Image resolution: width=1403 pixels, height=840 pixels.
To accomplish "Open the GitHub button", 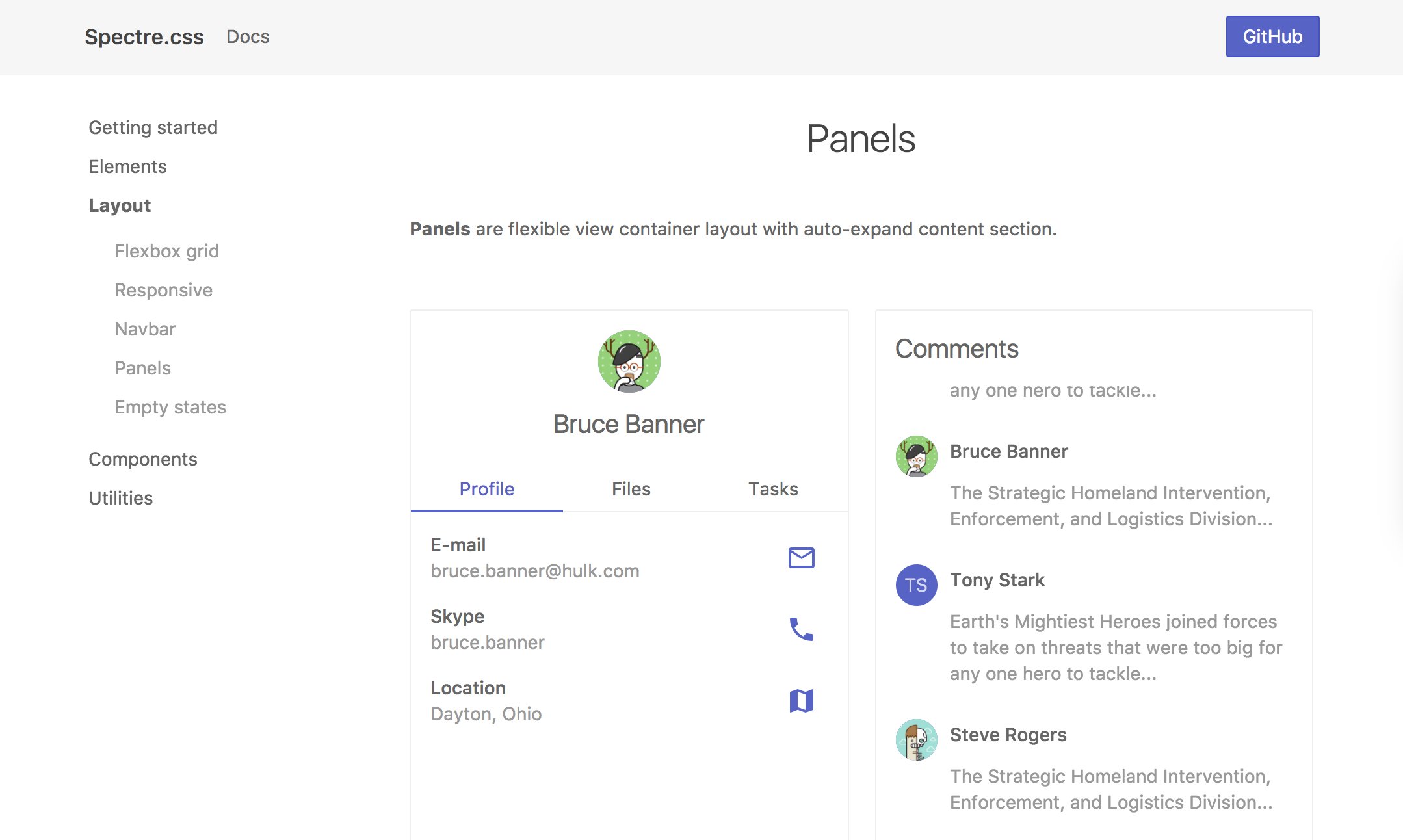I will [x=1272, y=36].
